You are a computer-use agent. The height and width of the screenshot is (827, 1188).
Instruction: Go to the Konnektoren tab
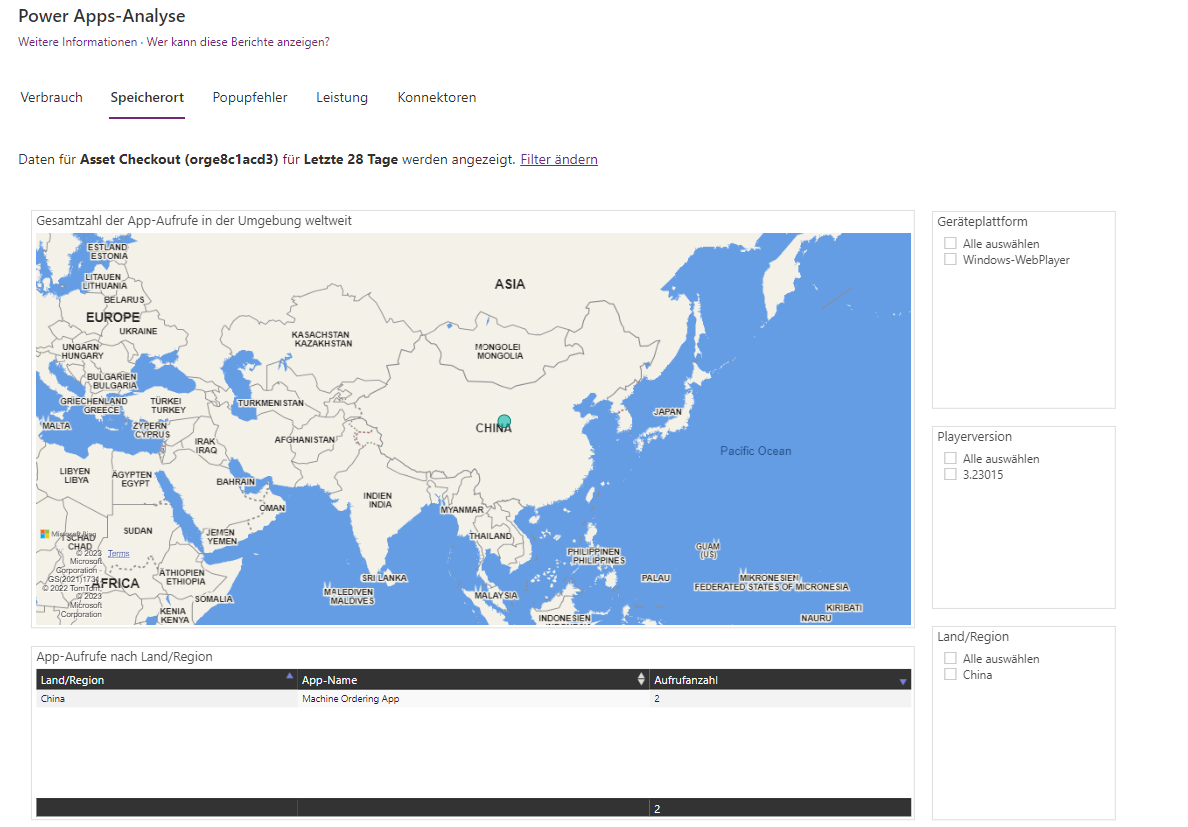tap(436, 97)
